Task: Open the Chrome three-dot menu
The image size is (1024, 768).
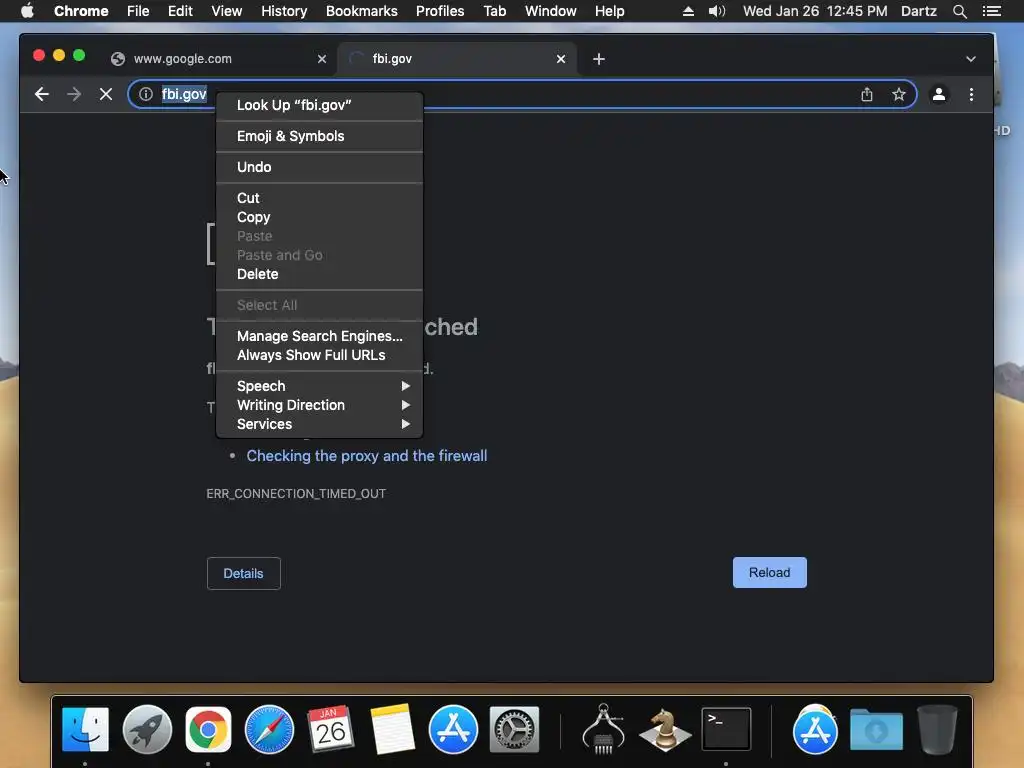Action: click(x=971, y=94)
